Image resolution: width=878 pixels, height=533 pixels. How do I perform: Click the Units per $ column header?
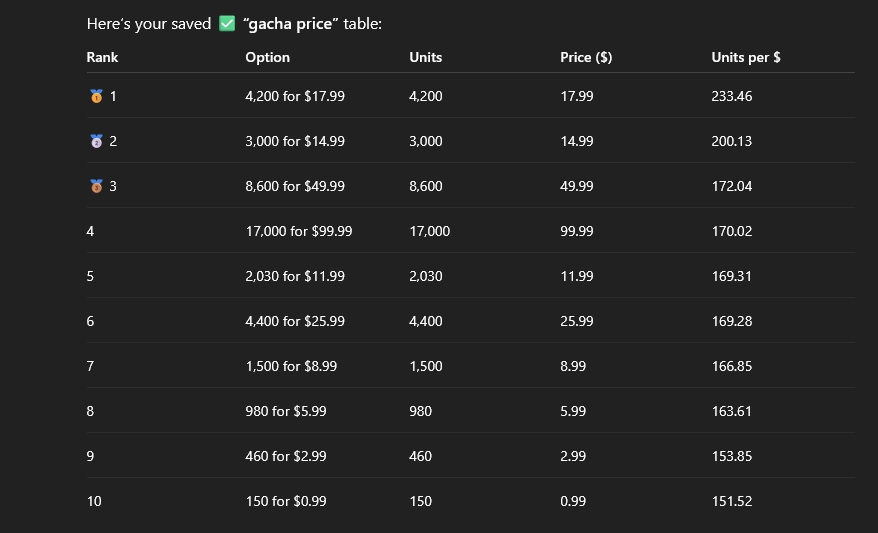pyautogui.click(x=746, y=57)
